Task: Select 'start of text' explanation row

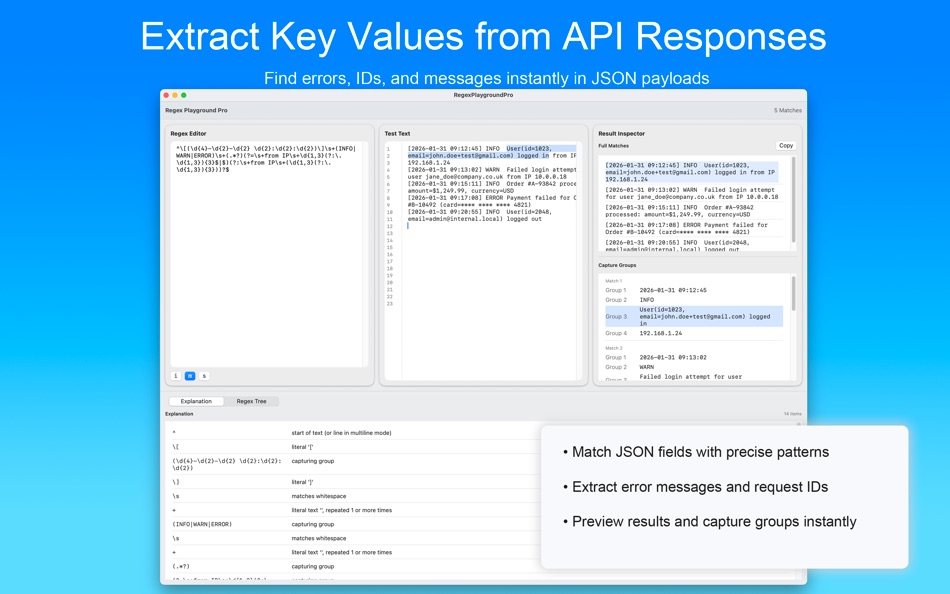Action: [x=354, y=433]
